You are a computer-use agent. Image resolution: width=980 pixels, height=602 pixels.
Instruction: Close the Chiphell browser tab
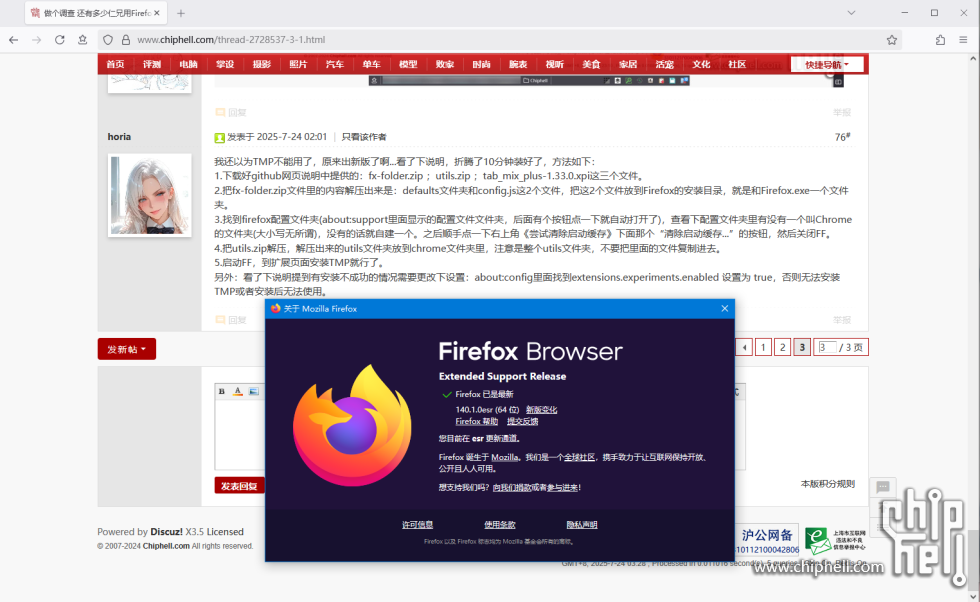tap(157, 13)
